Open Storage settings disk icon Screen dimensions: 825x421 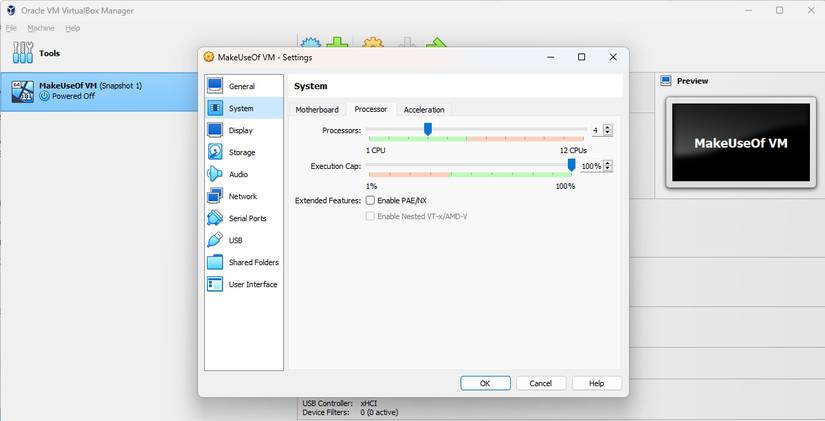click(215, 152)
